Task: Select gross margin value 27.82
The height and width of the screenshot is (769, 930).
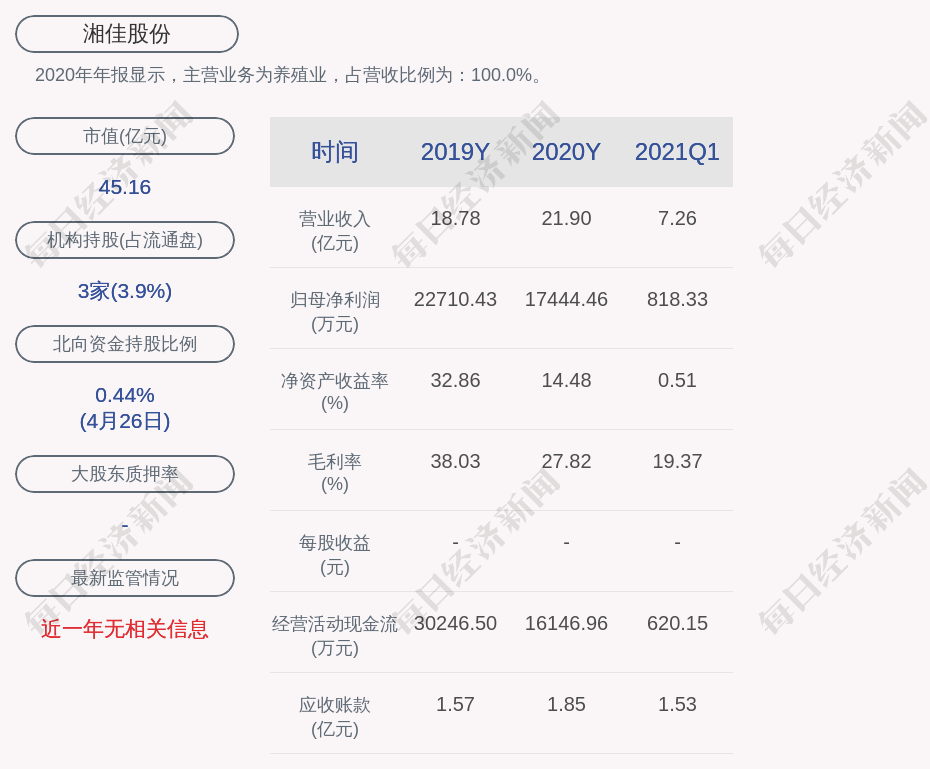Action: pos(566,461)
